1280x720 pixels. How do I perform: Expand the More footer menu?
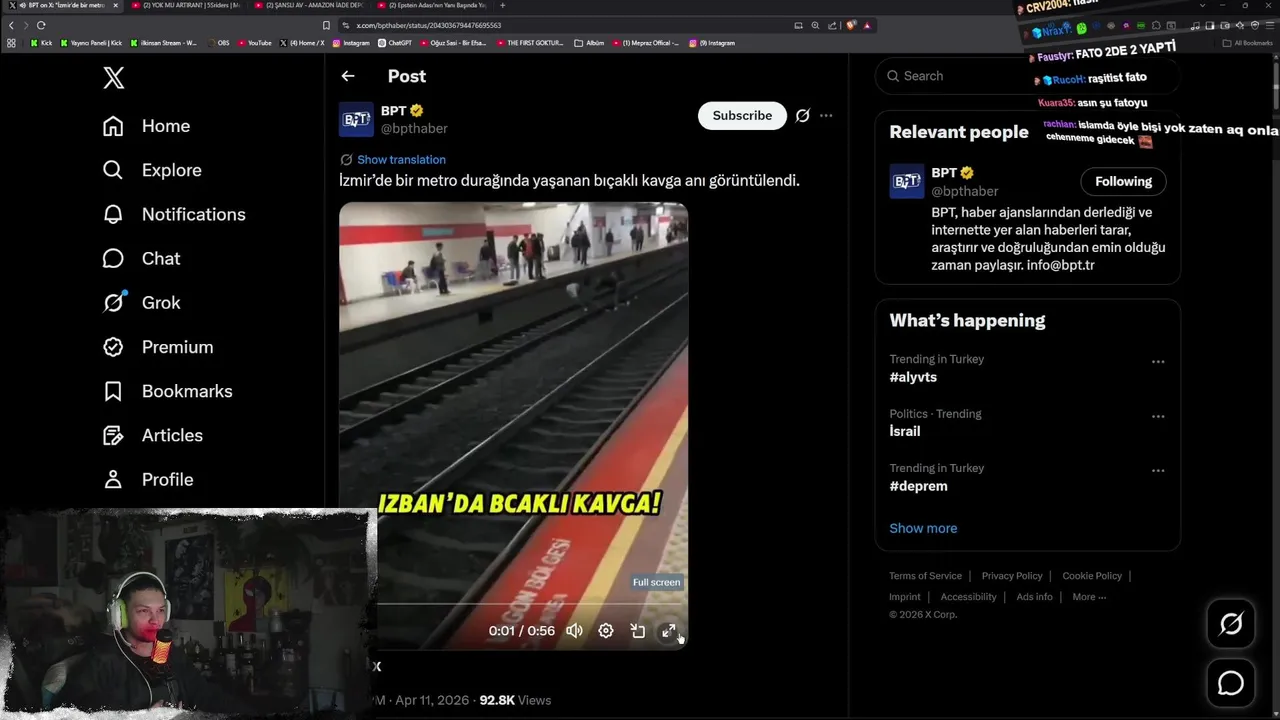click(x=1089, y=597)
